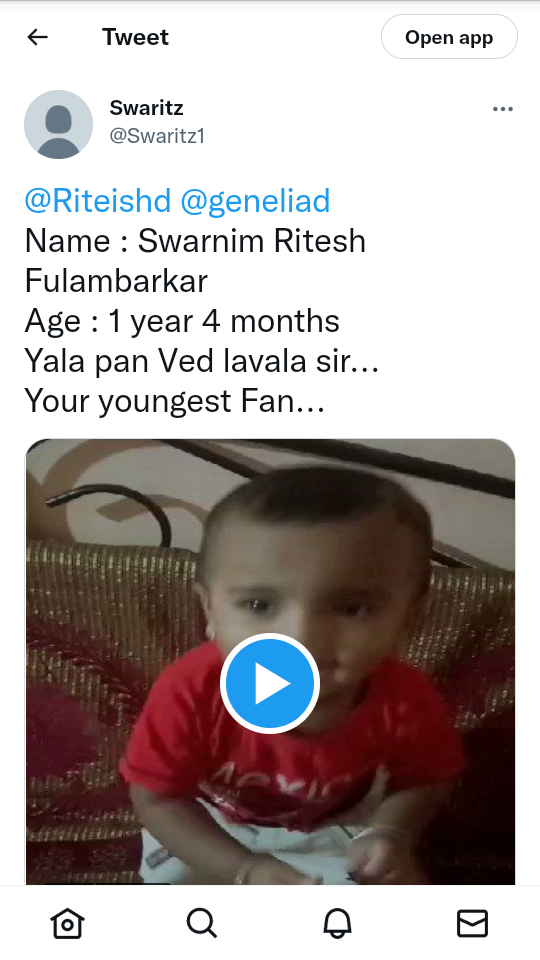Open the tweet's three-dot more options menu
This screenshot has height=960, width=540.
[503, 109]
